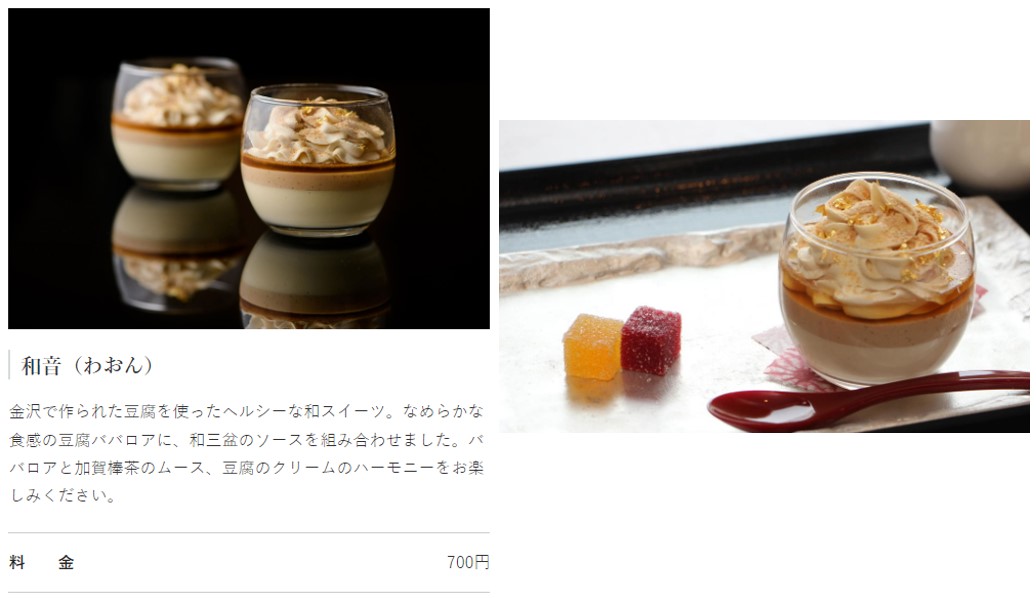Click the heading 和音（わおん）
1036x598 pixels.
pos(87,365)
